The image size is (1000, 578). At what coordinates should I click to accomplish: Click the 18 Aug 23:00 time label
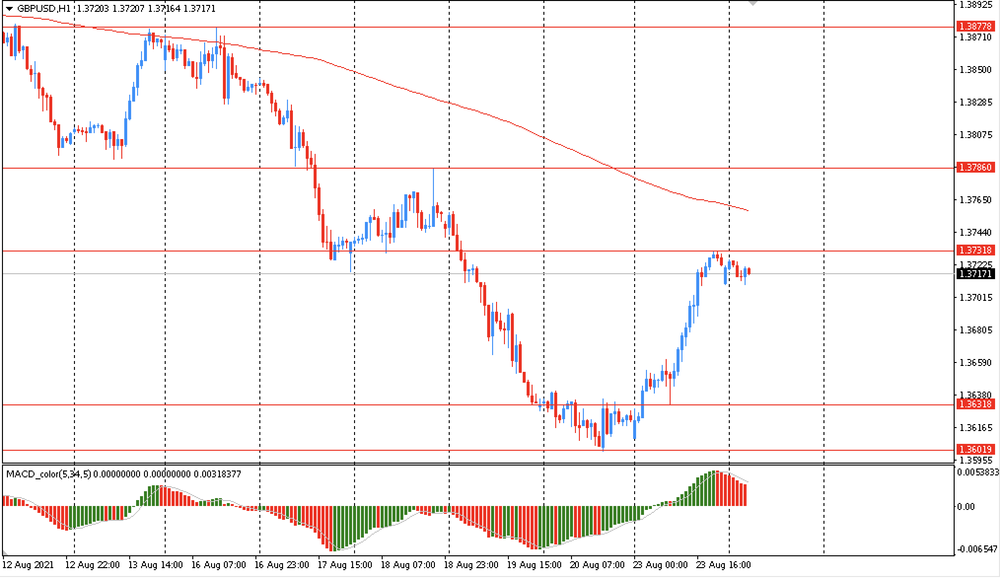pos(471,565)
